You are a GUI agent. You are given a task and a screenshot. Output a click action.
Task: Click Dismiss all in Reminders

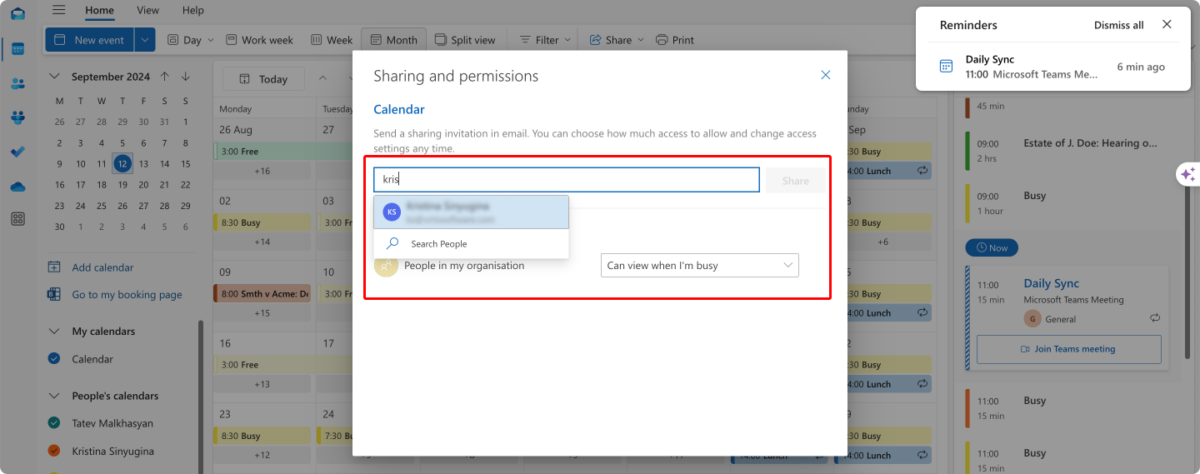1119,25
